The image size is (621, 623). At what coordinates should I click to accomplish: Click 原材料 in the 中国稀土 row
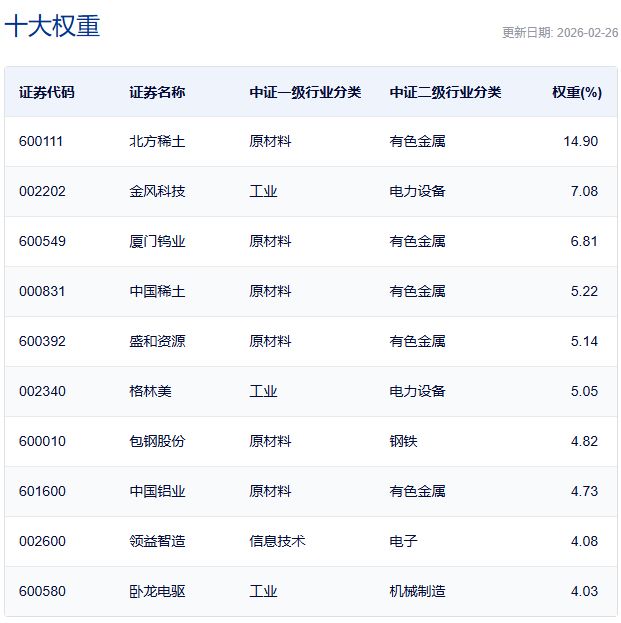coord(270,291)
